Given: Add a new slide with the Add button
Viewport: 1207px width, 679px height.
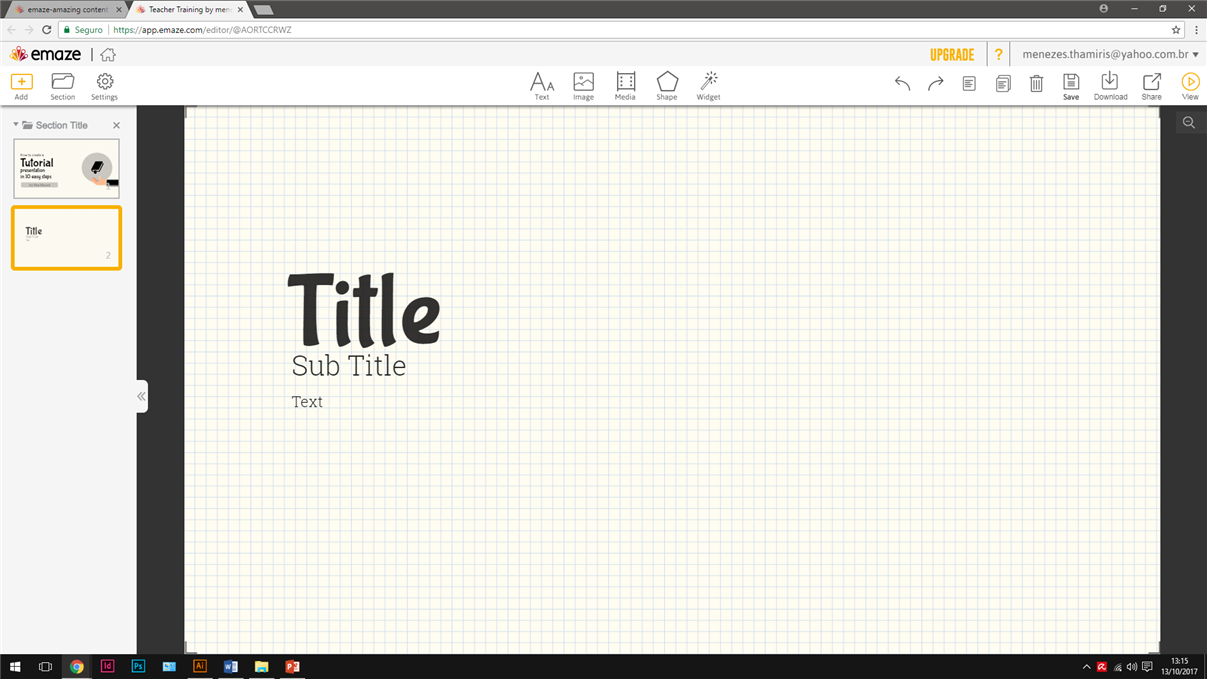Looking at the screenshot, I should coord(21,86).
